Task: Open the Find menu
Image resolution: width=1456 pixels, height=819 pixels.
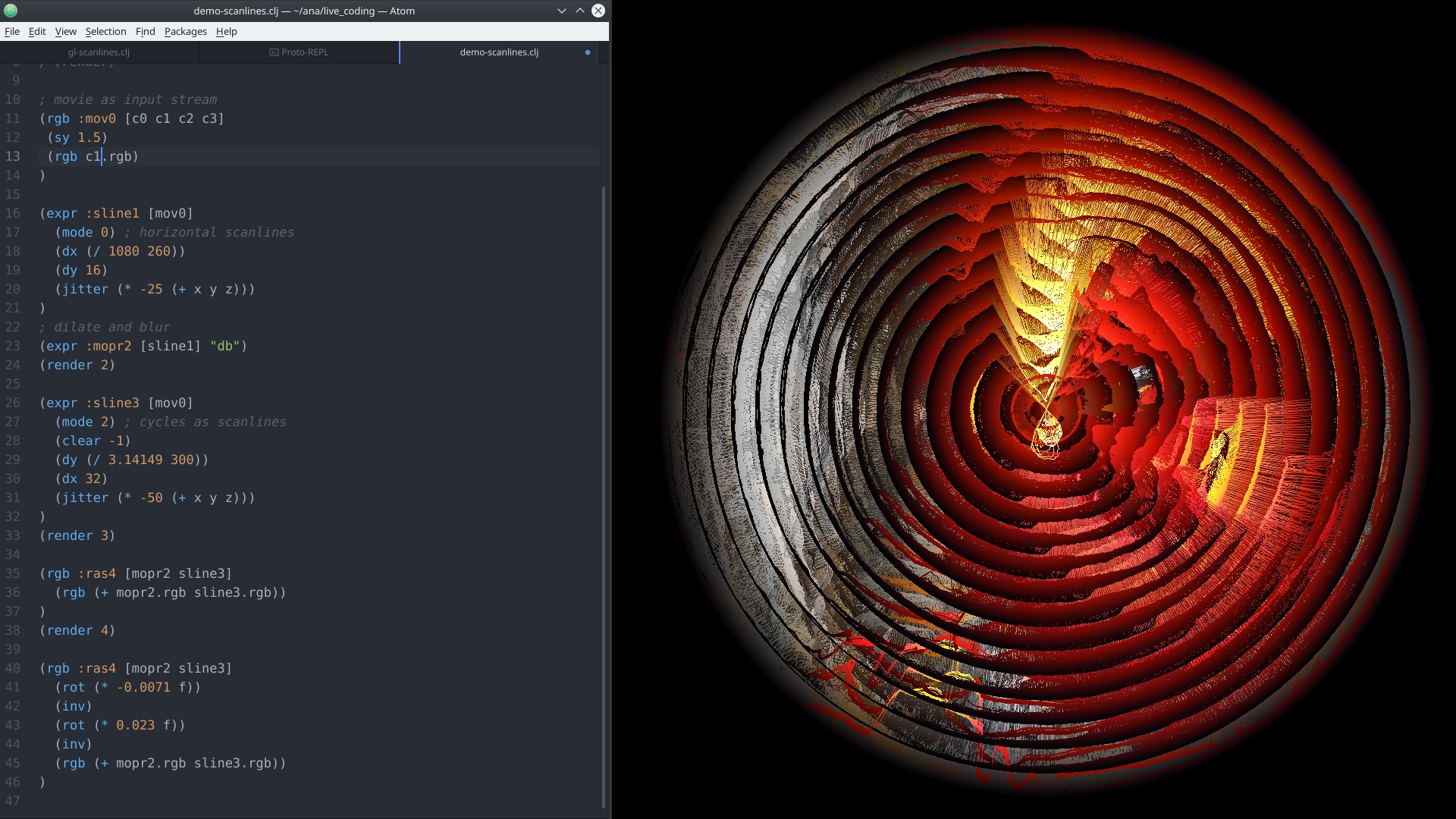Action: (x=145, y=31)
